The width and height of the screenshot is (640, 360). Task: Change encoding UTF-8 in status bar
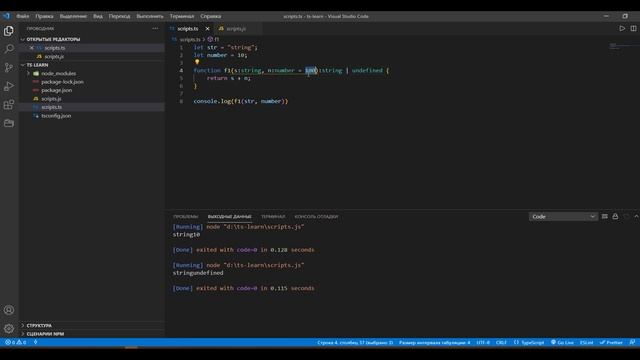point(483,342)
